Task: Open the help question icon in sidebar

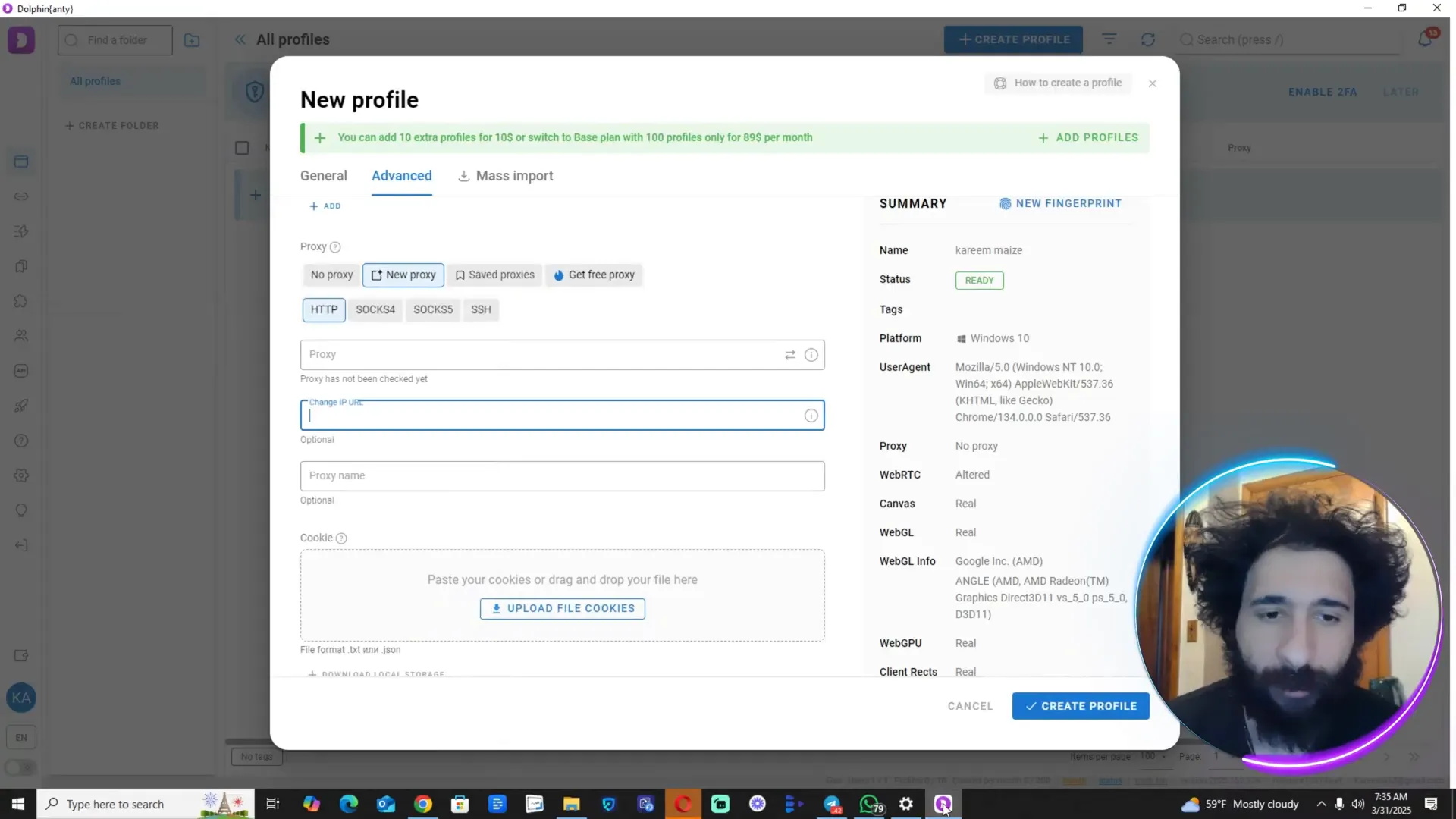Action: click(x=21, y=441)
